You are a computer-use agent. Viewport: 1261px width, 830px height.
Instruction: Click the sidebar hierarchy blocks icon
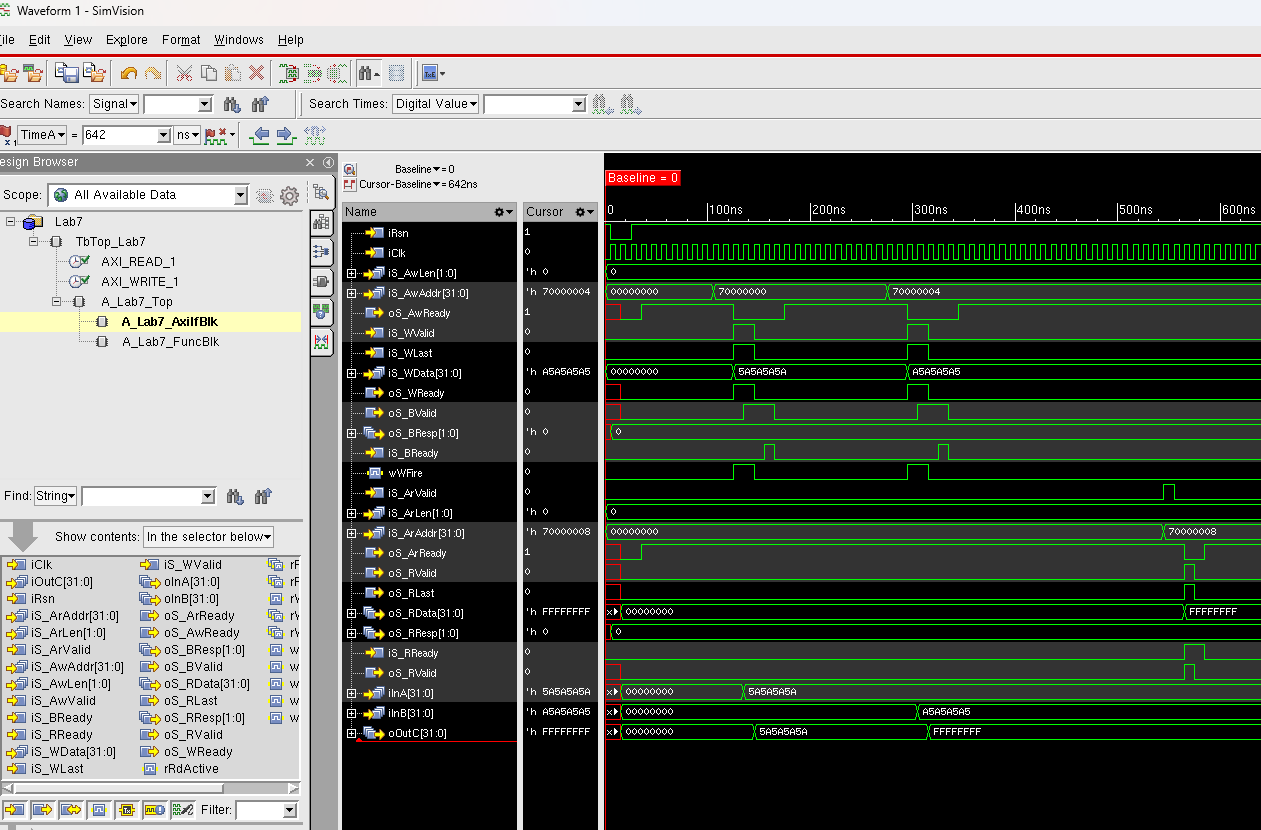click(x=321, y=222)
